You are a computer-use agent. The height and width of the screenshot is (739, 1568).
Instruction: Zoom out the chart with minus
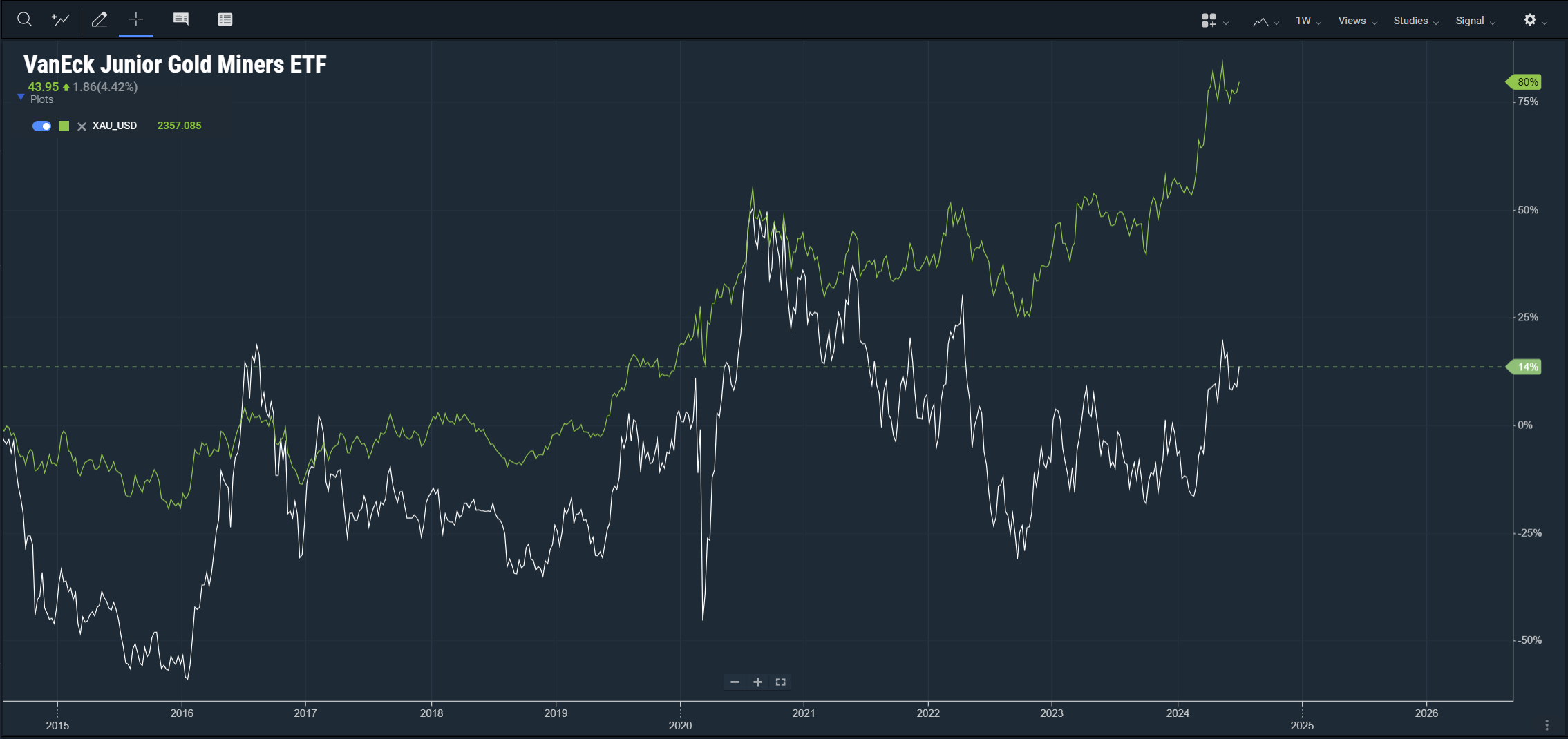point(735,682)
